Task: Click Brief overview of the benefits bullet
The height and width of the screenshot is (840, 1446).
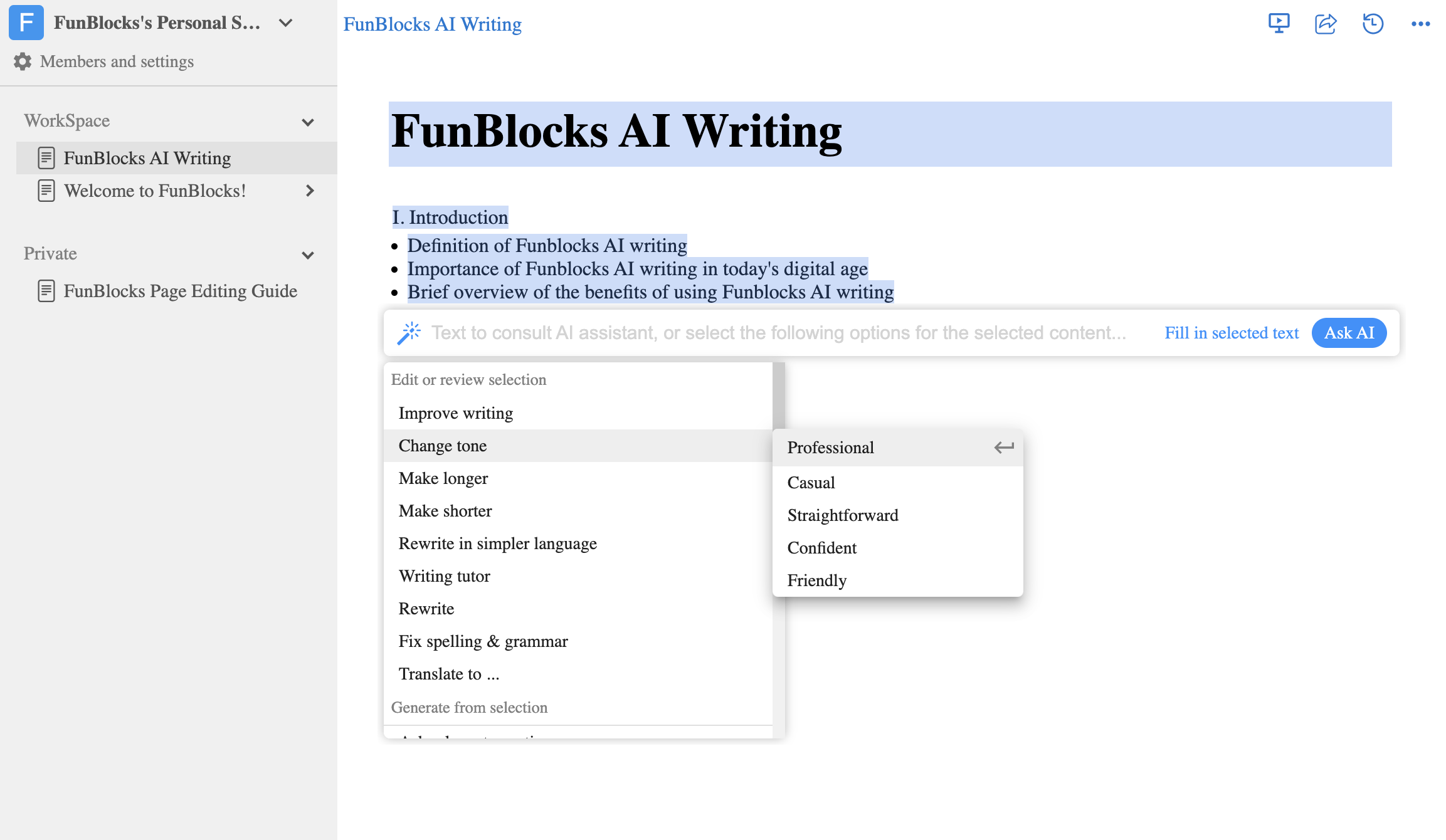Action: pos(650,292)
